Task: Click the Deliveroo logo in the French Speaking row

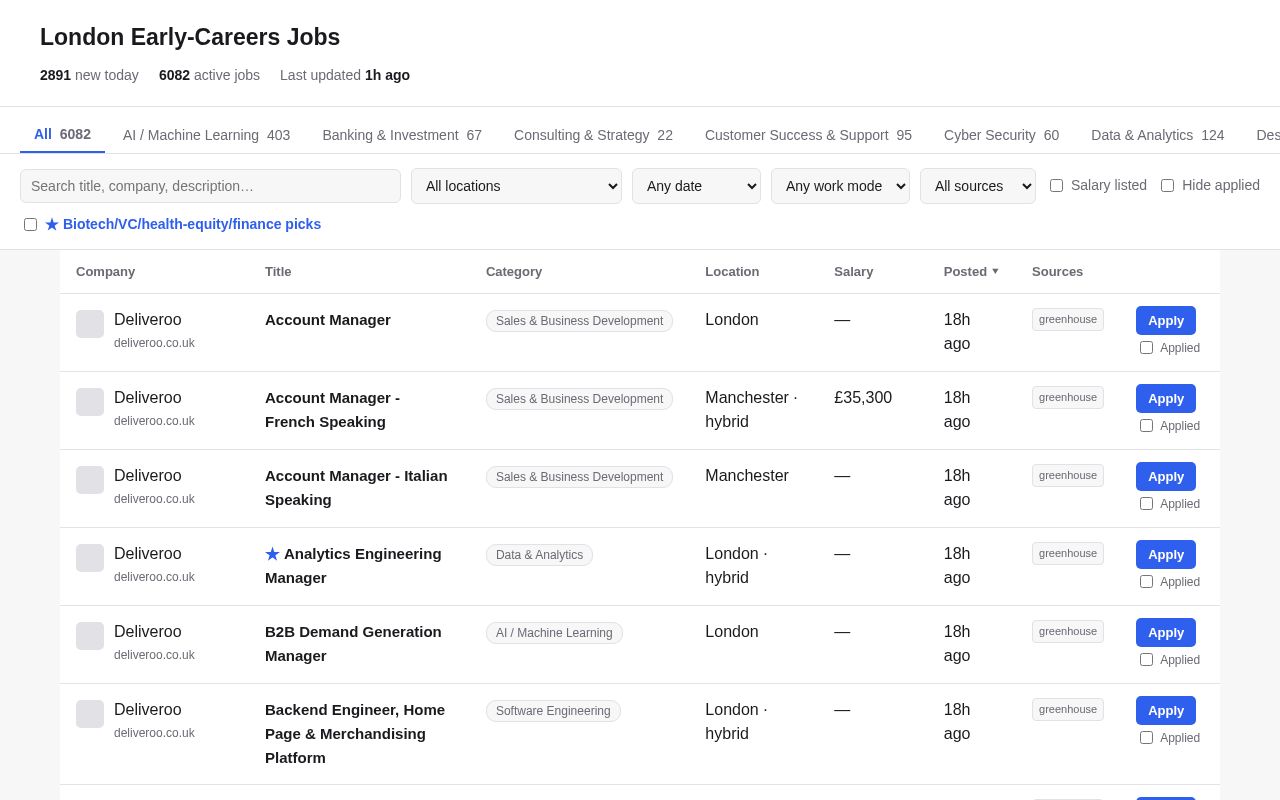Action: [90, 402]
